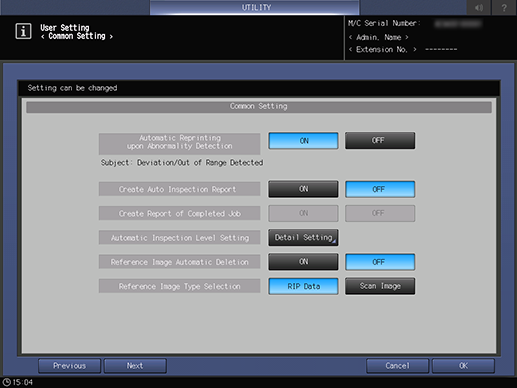Click 'Subject: Deviation/Out of Range Detected' text
The height and width of the screenshot is (388, 517).
pos(182,163)
